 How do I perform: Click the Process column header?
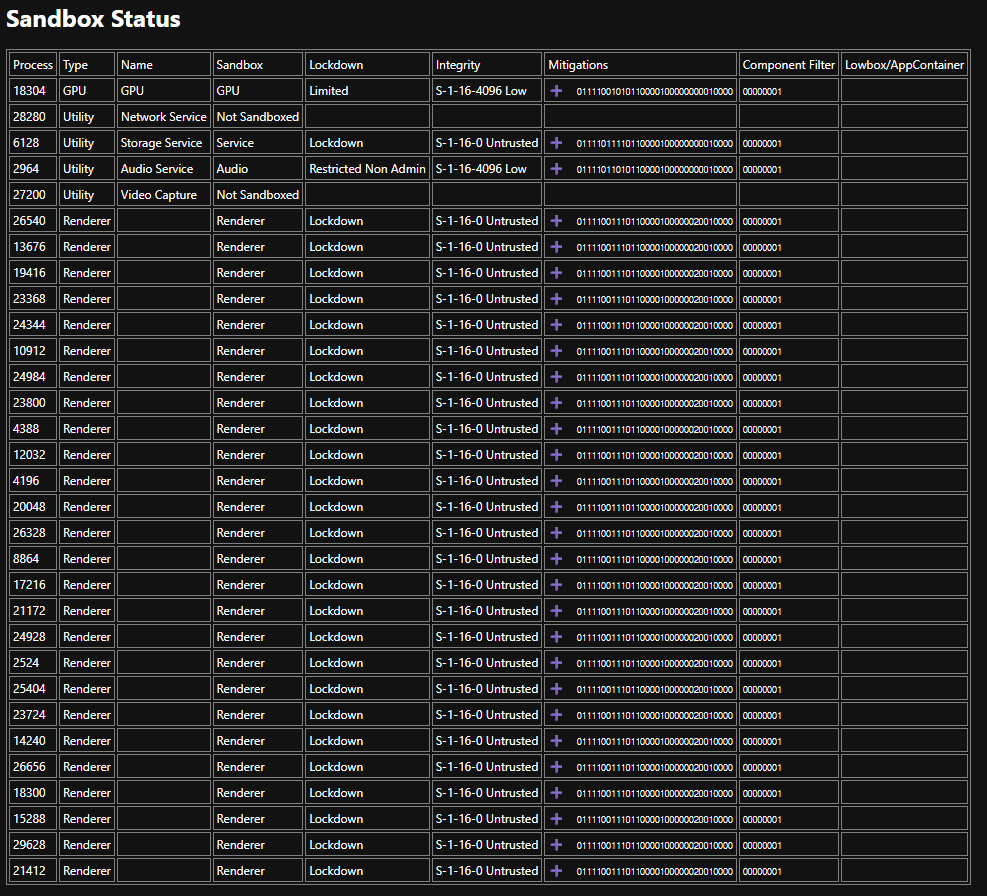point(33,65)
